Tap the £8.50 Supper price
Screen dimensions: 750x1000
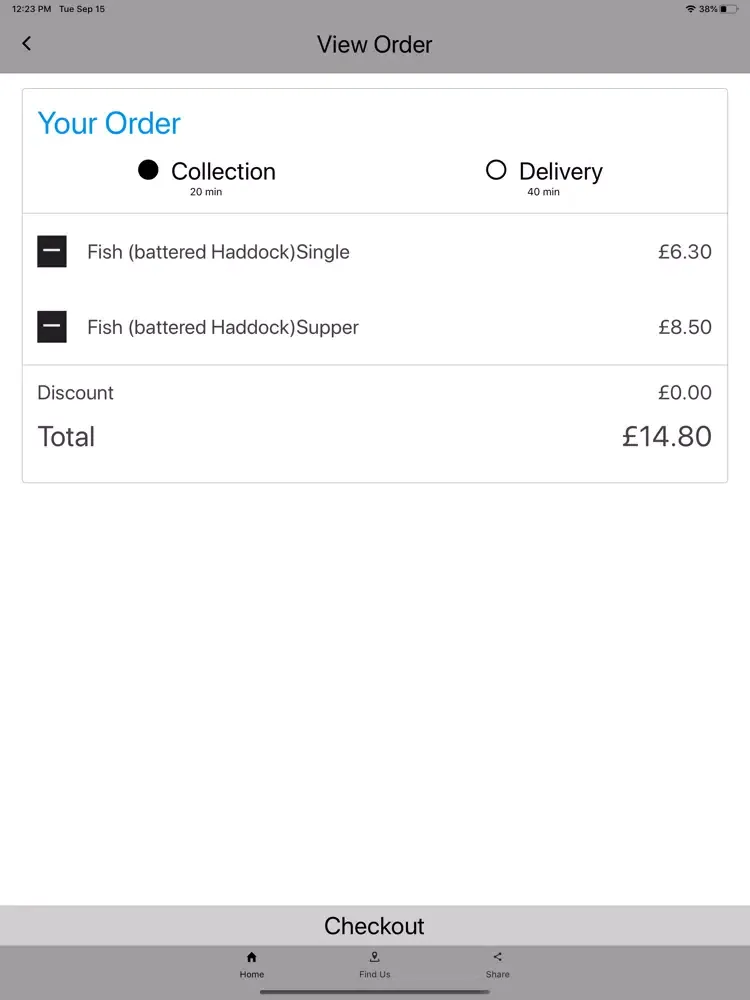pos(685,327)
